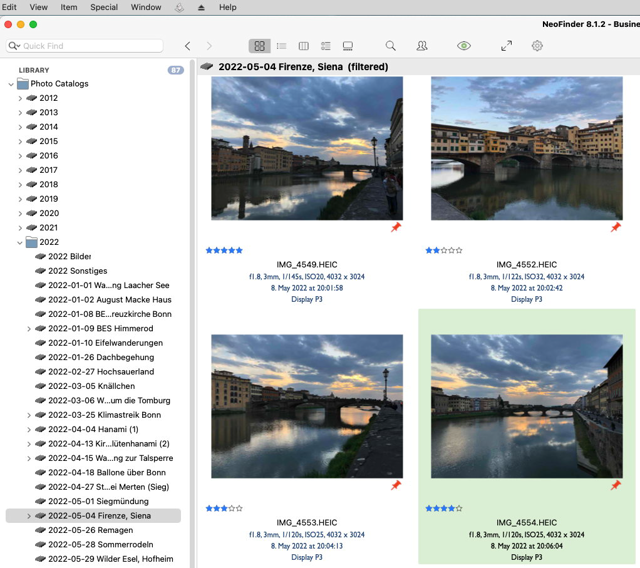The height and width of the screenshot is (568, 640).
Task: Open the people icon in toolbar
Action: point(422,46)
